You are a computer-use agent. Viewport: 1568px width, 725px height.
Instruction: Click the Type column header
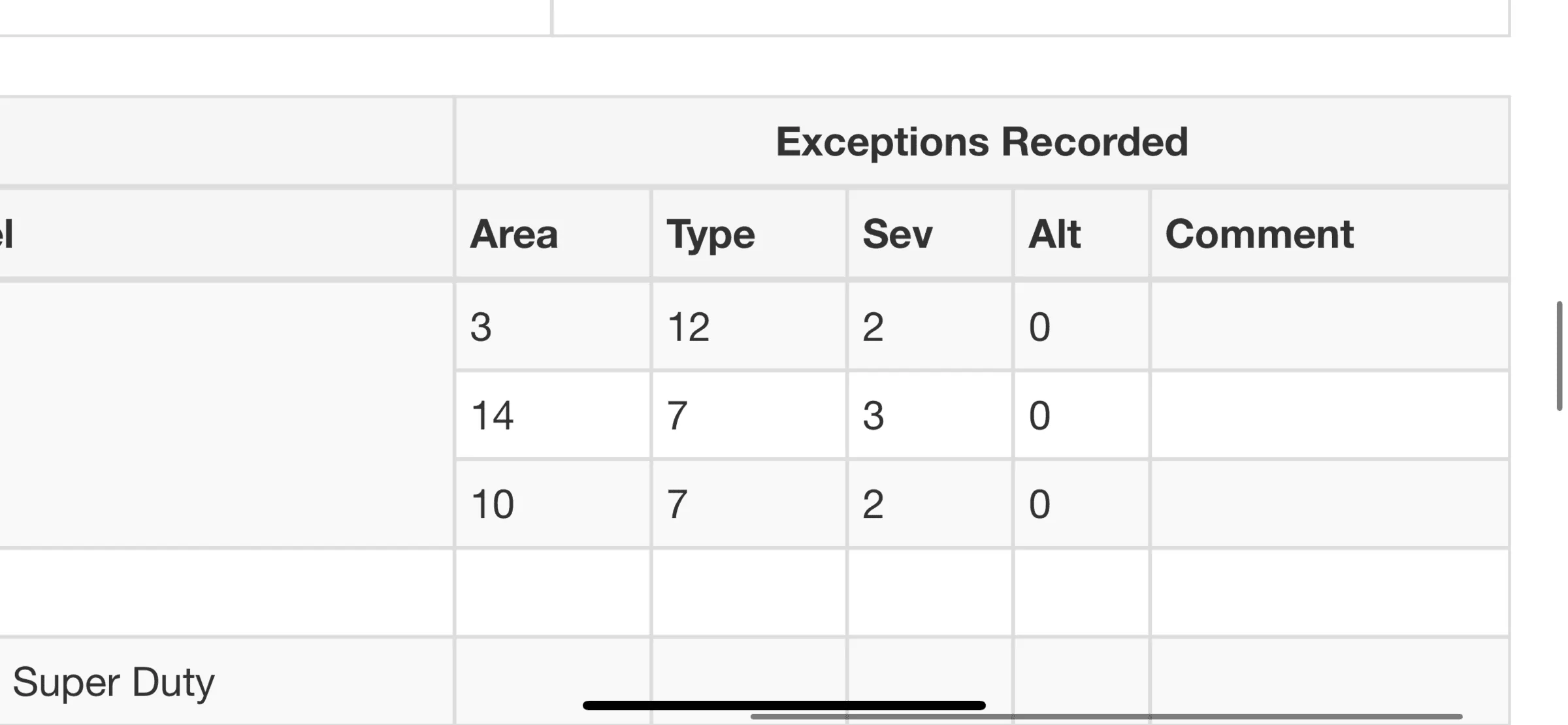[711, 234]
